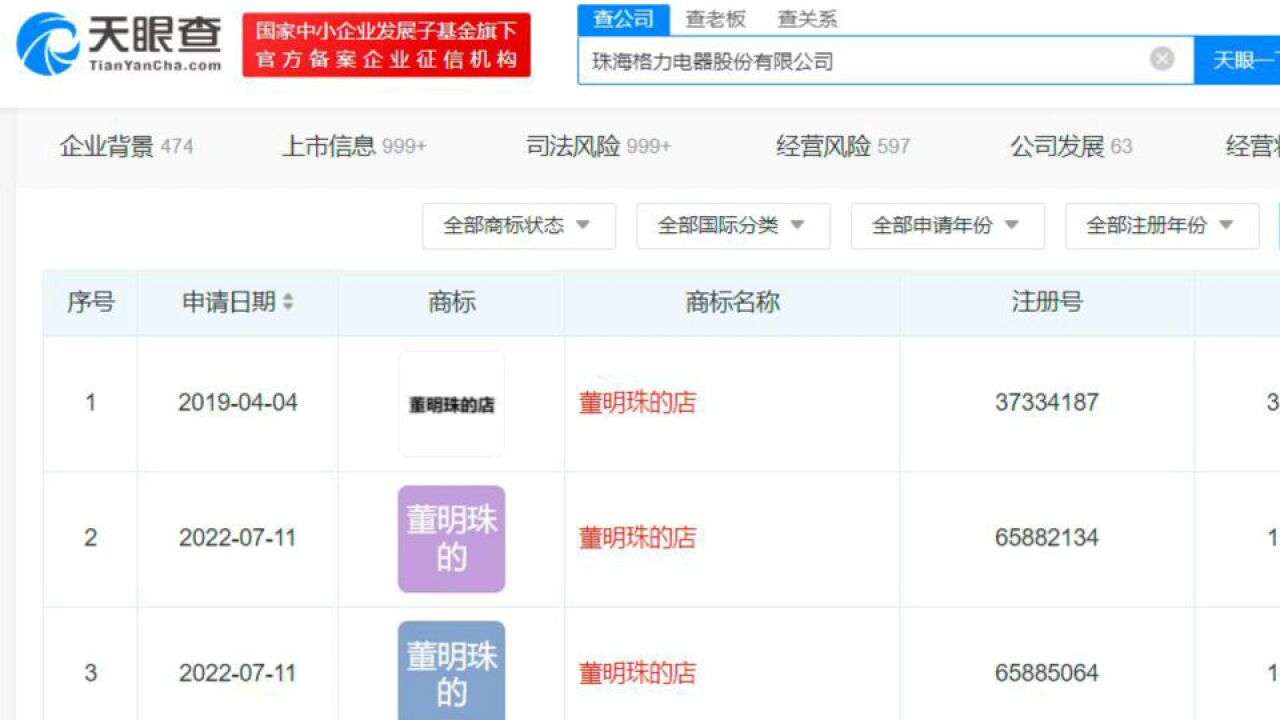This screenshot has height=720, width=1280.
Task: Select registration number 65885064
Action: [1047, 673]
